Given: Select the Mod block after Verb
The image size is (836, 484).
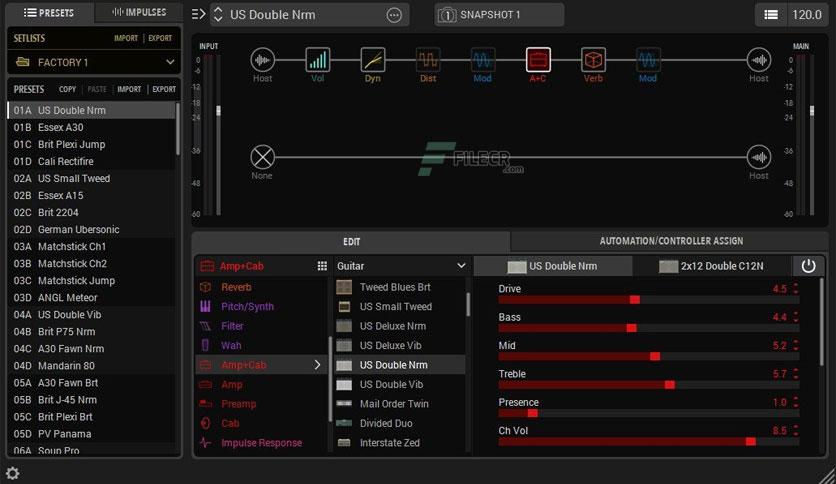Looking at the screenshot, I should [x=648, y=60].
